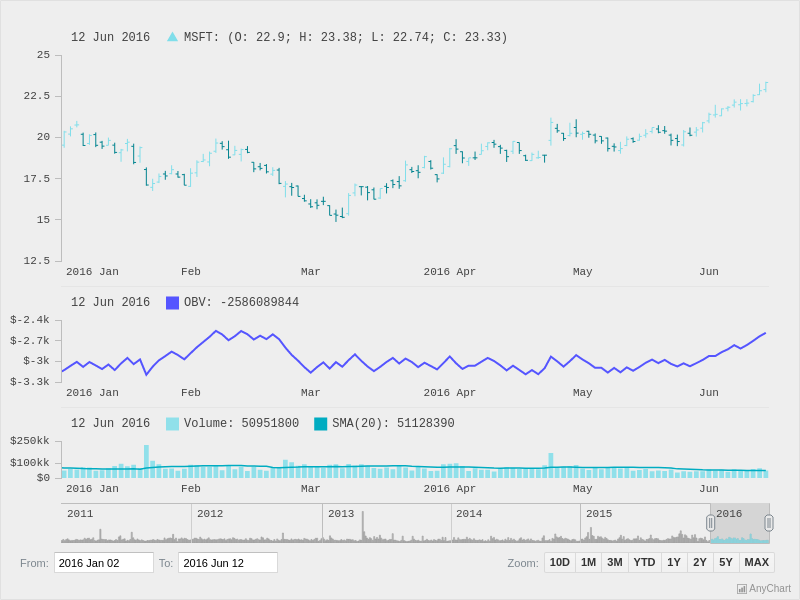Click the right scroller range handle

[769, 523]
